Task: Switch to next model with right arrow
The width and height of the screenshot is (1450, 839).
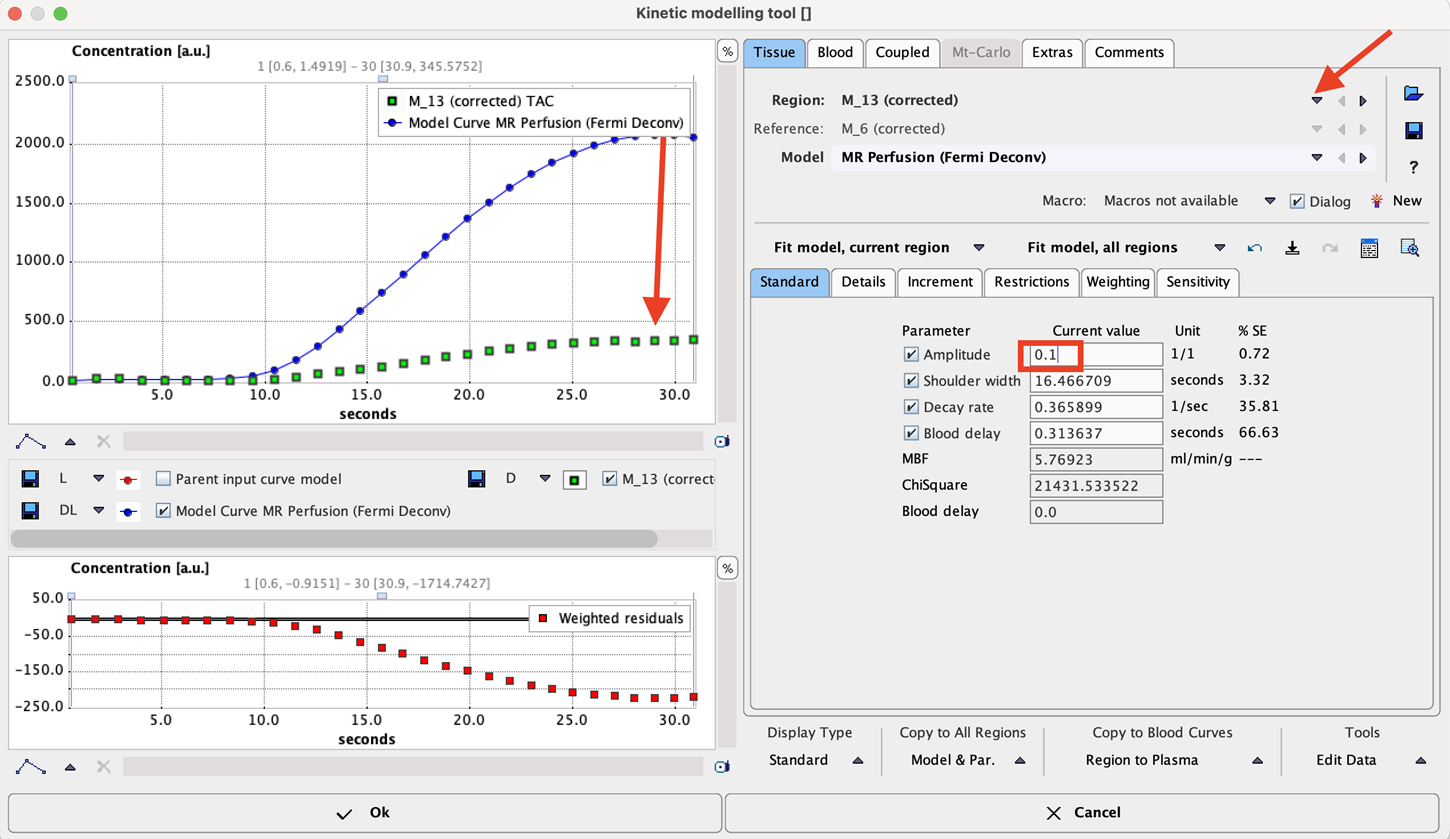Action: tap(1363, 158)
